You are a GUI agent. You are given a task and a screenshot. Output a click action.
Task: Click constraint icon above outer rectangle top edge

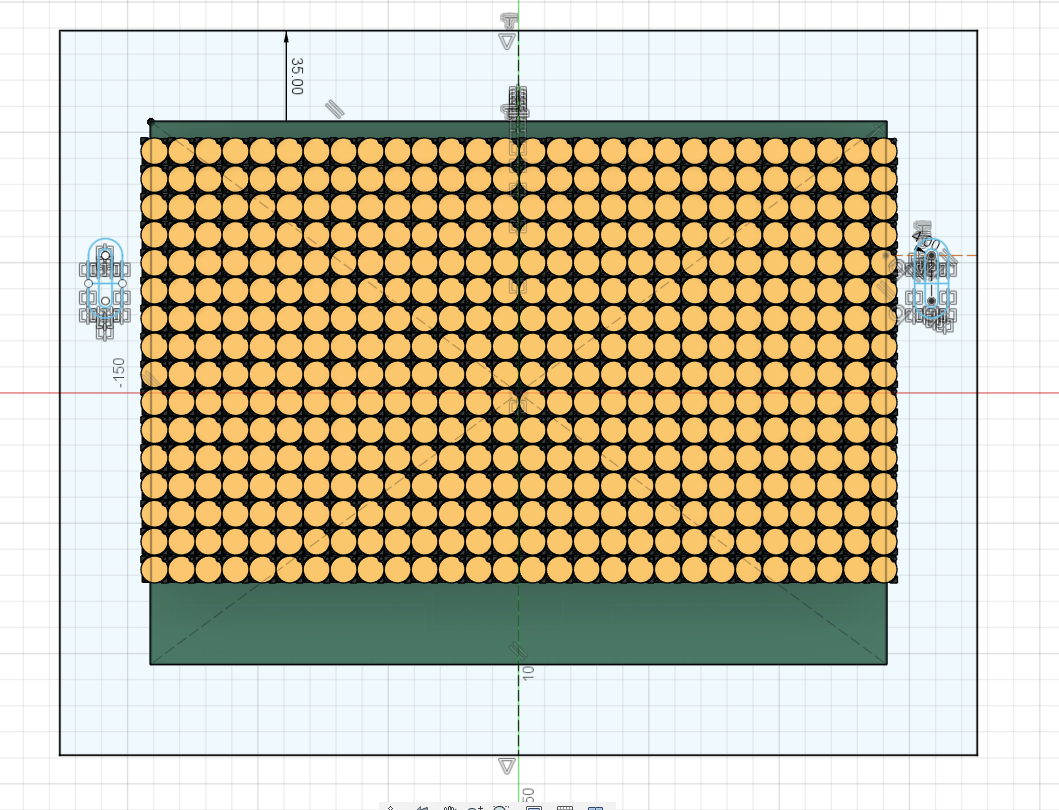pyautogui.click(x=509, y=21)
